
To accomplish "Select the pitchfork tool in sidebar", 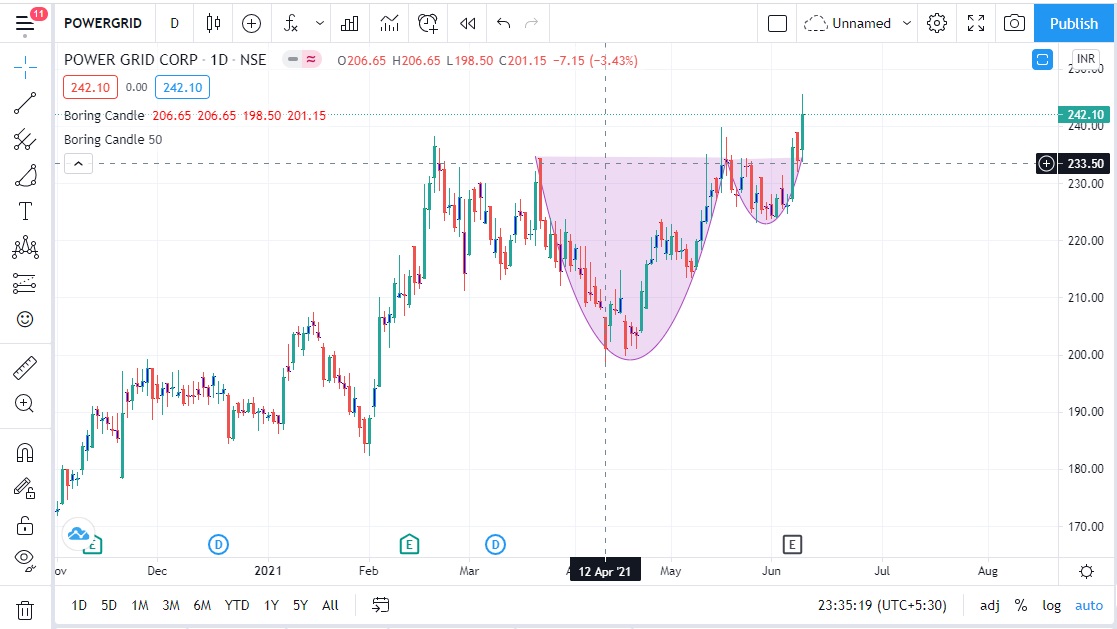I will tap(25, 140).
